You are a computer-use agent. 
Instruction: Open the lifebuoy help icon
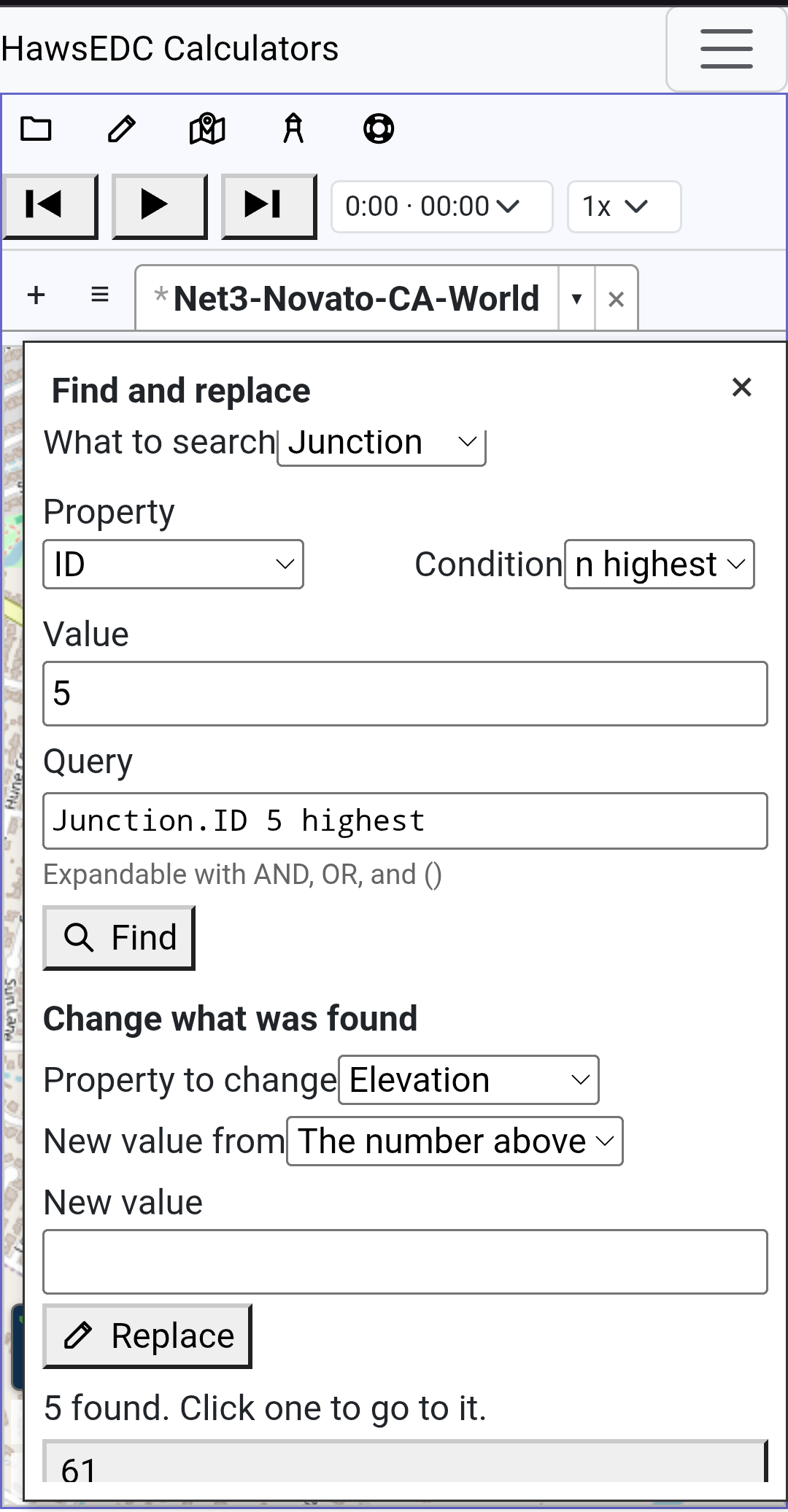coord(379,129)
